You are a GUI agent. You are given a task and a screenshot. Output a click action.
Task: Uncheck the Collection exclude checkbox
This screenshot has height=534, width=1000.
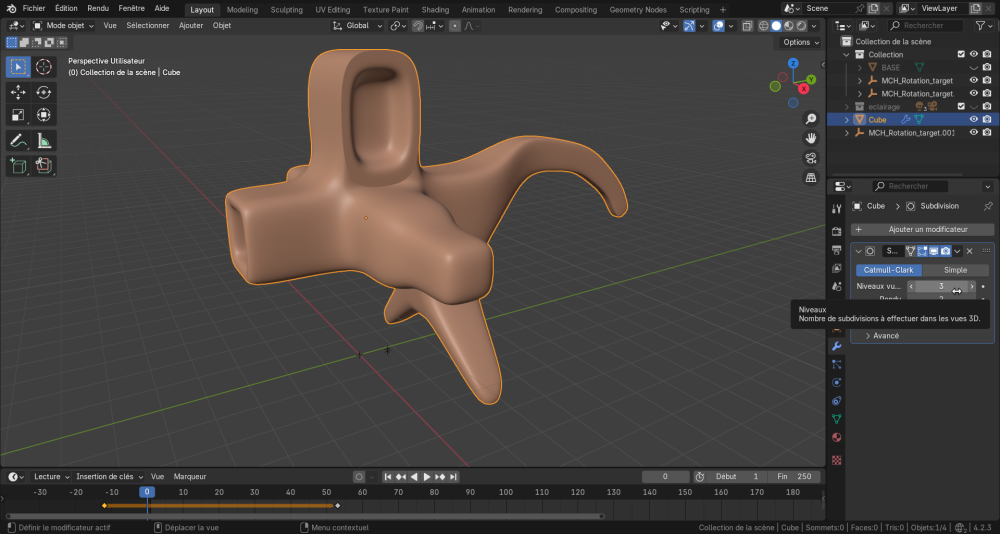(961, 55)
